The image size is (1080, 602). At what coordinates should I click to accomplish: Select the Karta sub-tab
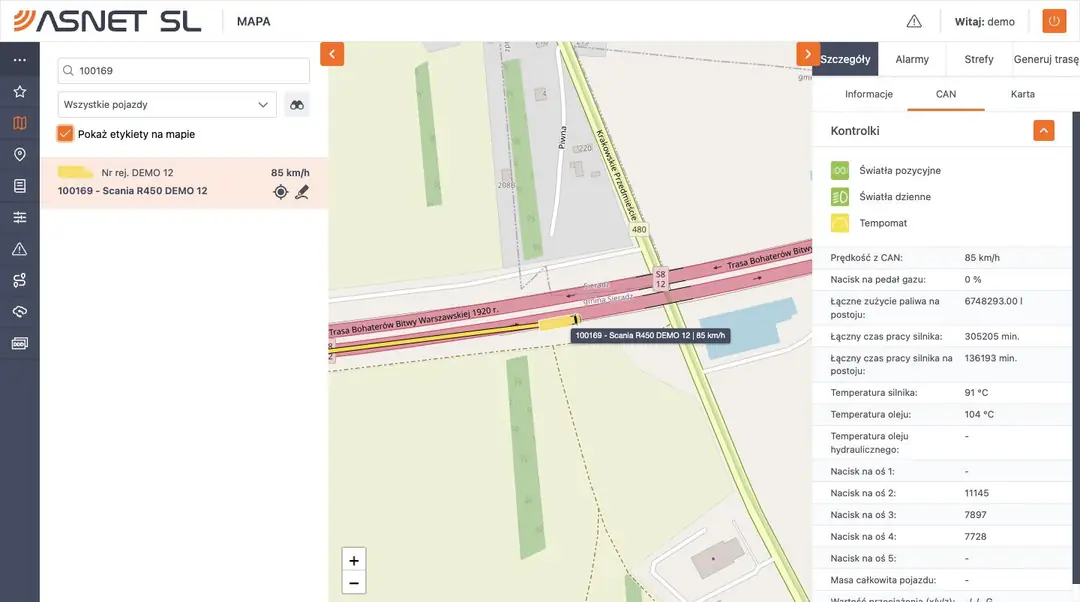pyautogui.click(x=1022, y=94)
